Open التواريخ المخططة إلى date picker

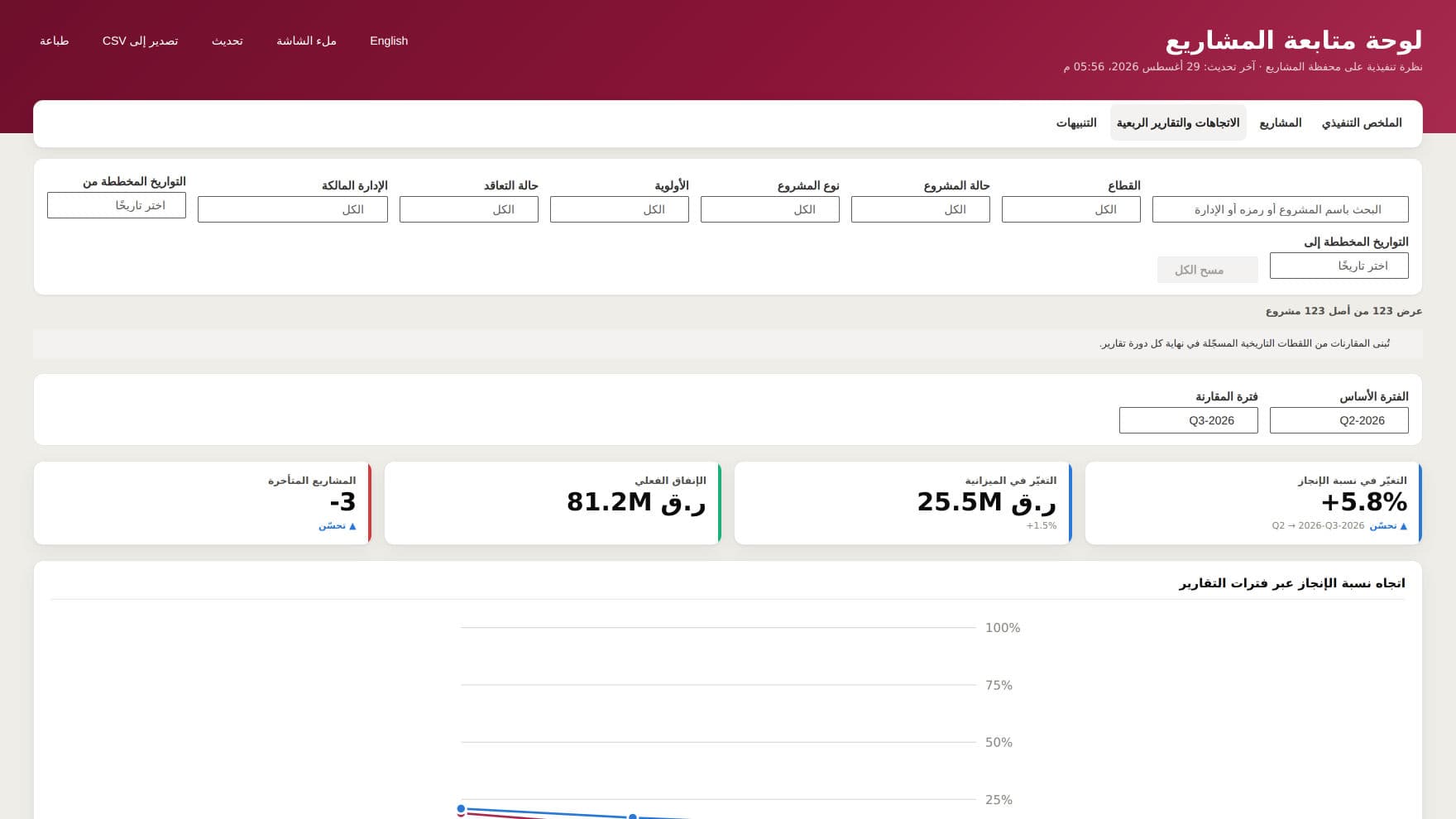pyautogui.click(x=1339, y=266)
